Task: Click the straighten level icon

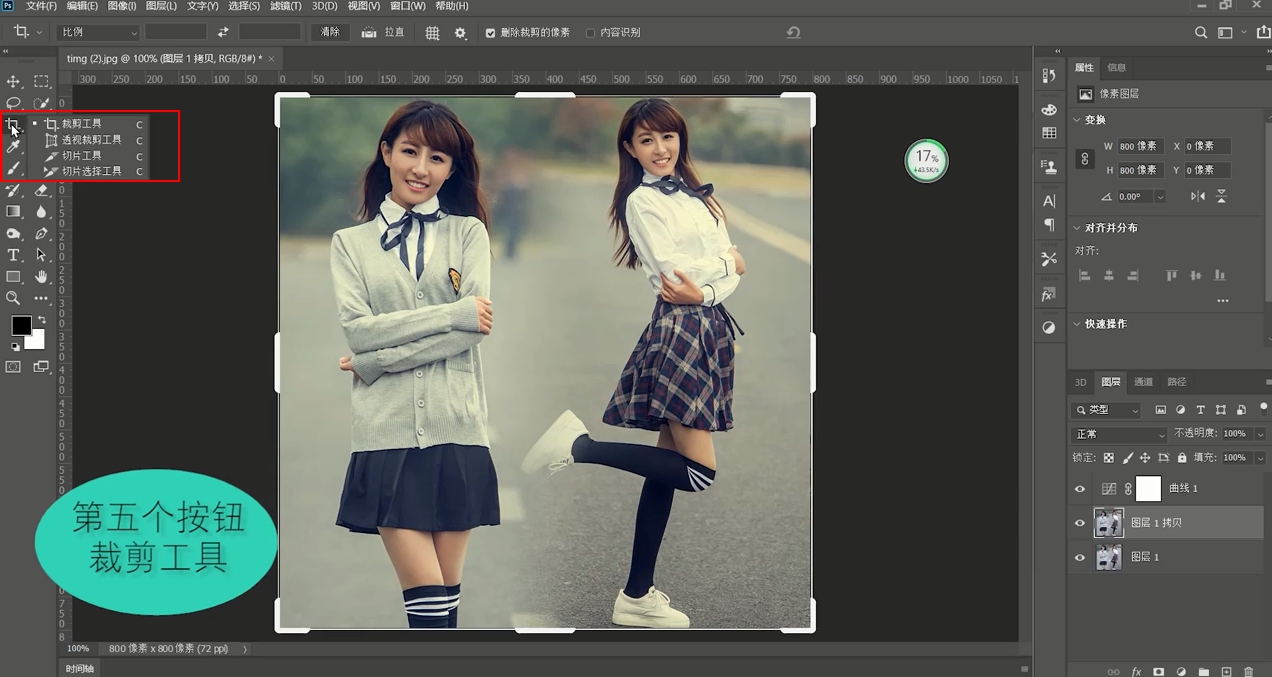Action: pyautogui.click(x=369, y=33)
